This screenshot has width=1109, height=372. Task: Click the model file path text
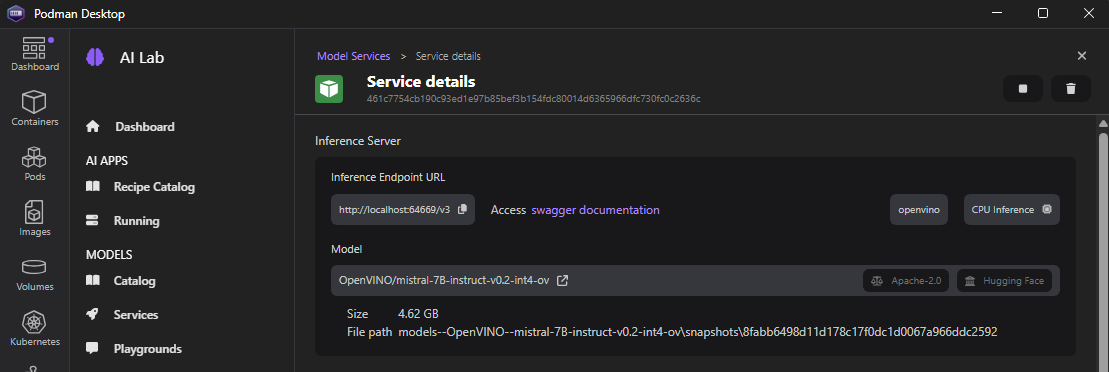point(698,332)
